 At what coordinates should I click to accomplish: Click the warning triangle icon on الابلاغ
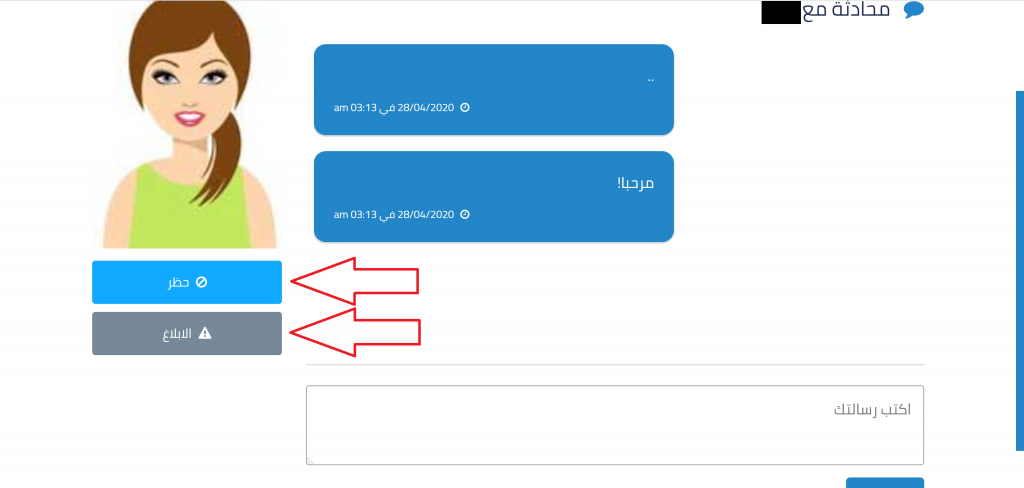coord(205,333)
